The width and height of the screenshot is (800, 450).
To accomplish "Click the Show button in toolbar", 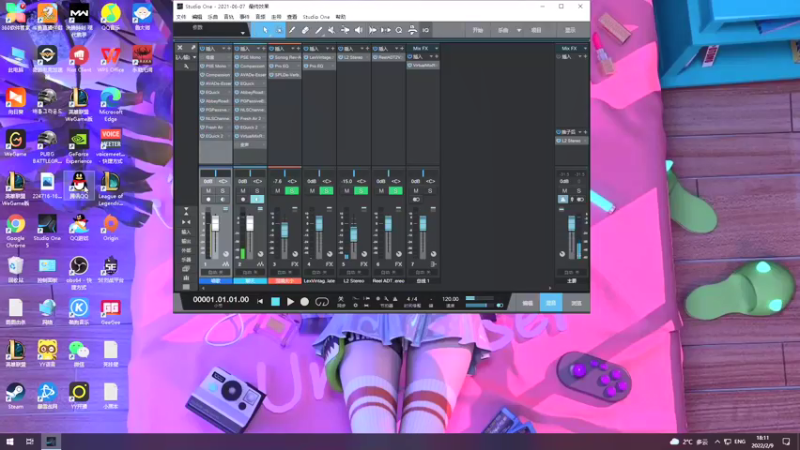I will (x=570, y=30).
